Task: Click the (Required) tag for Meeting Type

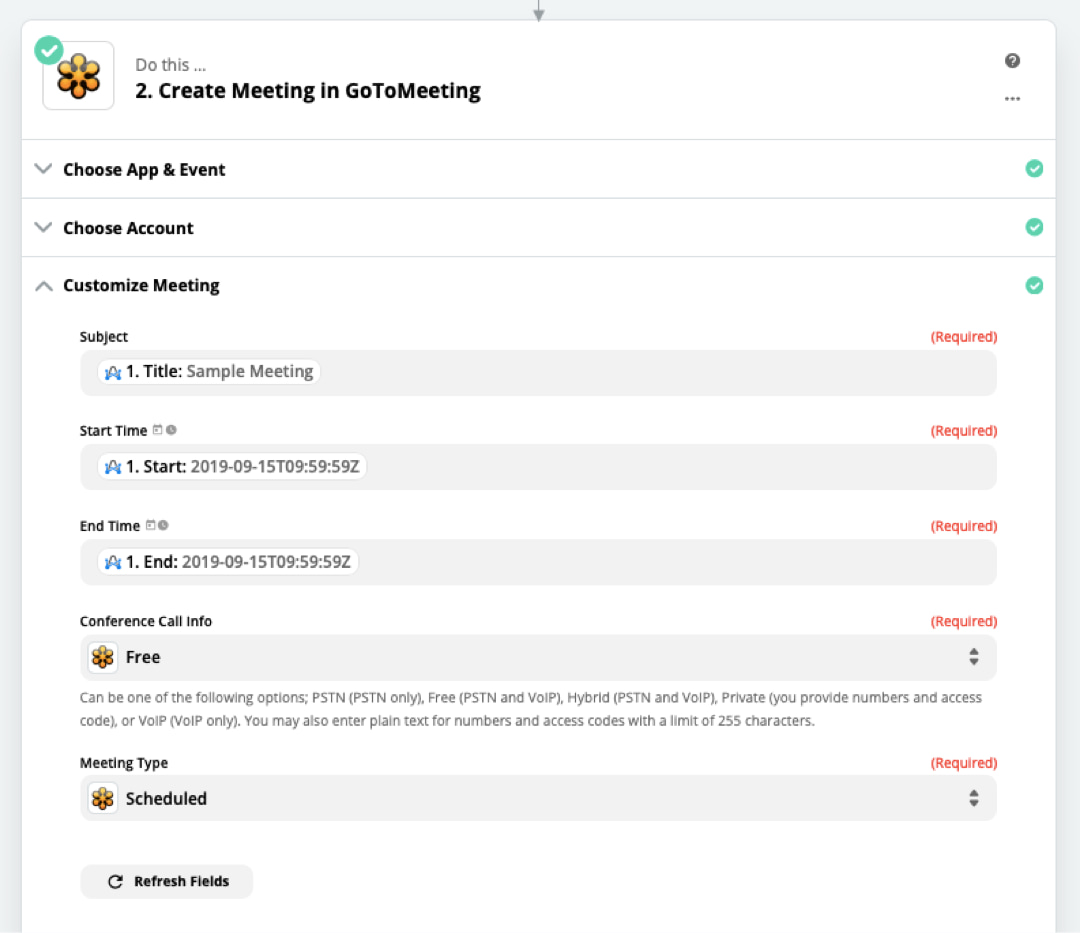Action: click(x=964, y=763)
